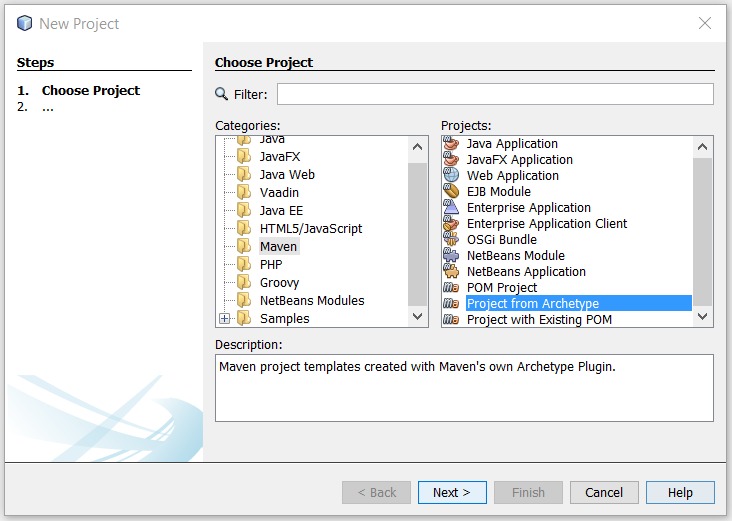Viewport: 732px width, 521px height.
Task: Click the disabled Back button
Action: pyautogui.click(x=376, y=493)
